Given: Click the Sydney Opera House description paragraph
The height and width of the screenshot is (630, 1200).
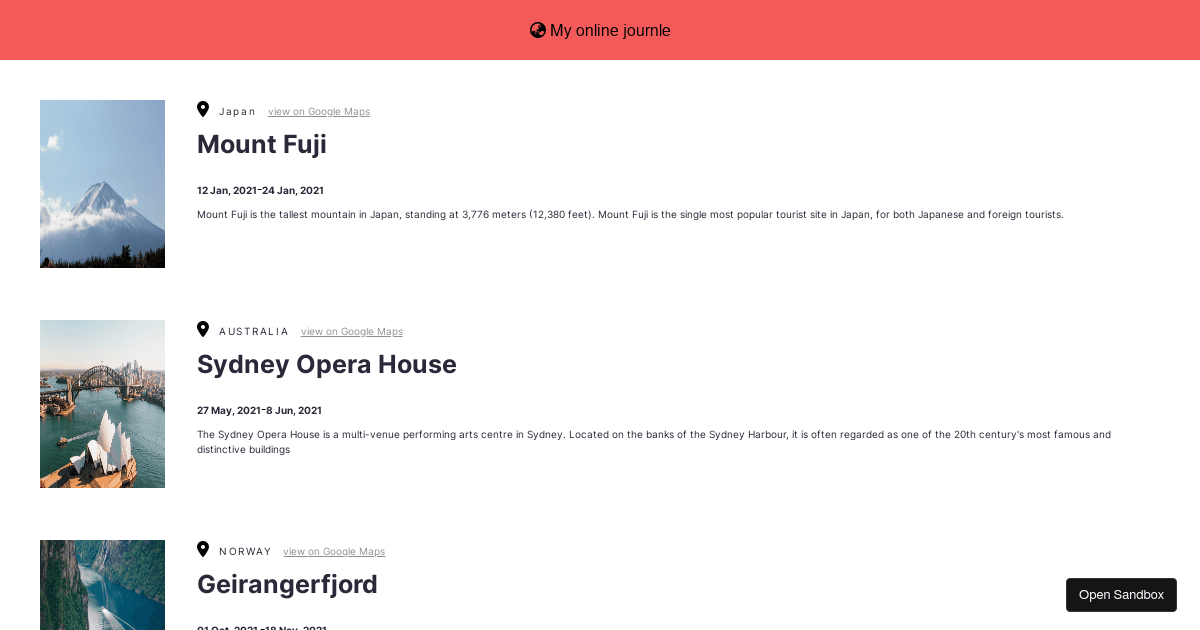Looking at the screenshot, I should [654, 441].
